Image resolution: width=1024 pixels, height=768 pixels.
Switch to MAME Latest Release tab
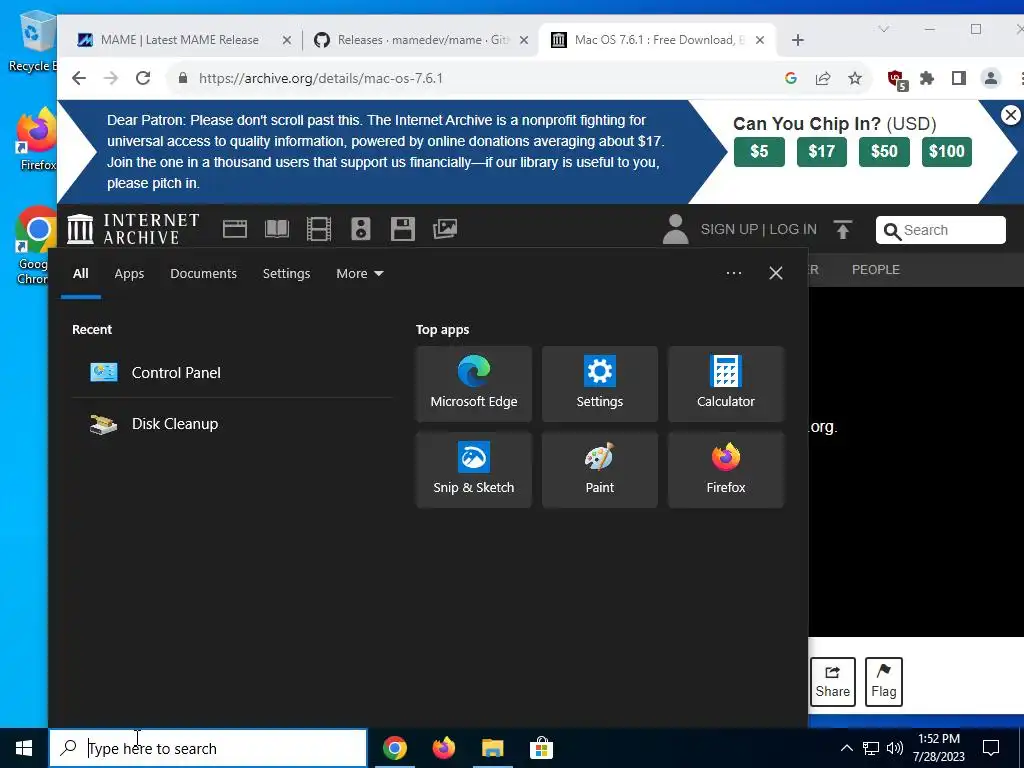(x=179, y=40)
